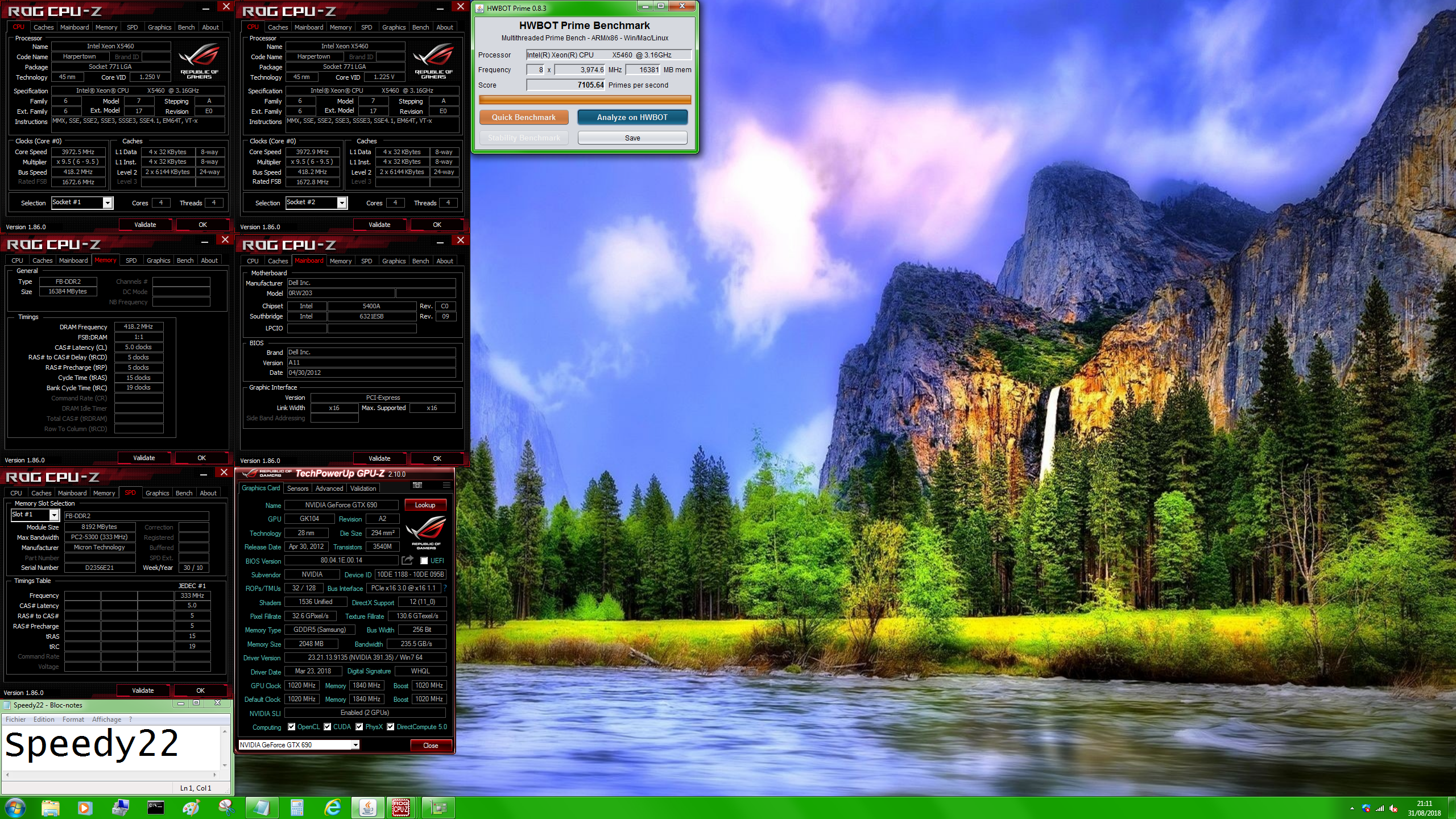Image resolution: width=1456 pixels, height=819 pixels.
Task: Launch Internet Explorer from the taskbar
Action: [x=333, y=808]
